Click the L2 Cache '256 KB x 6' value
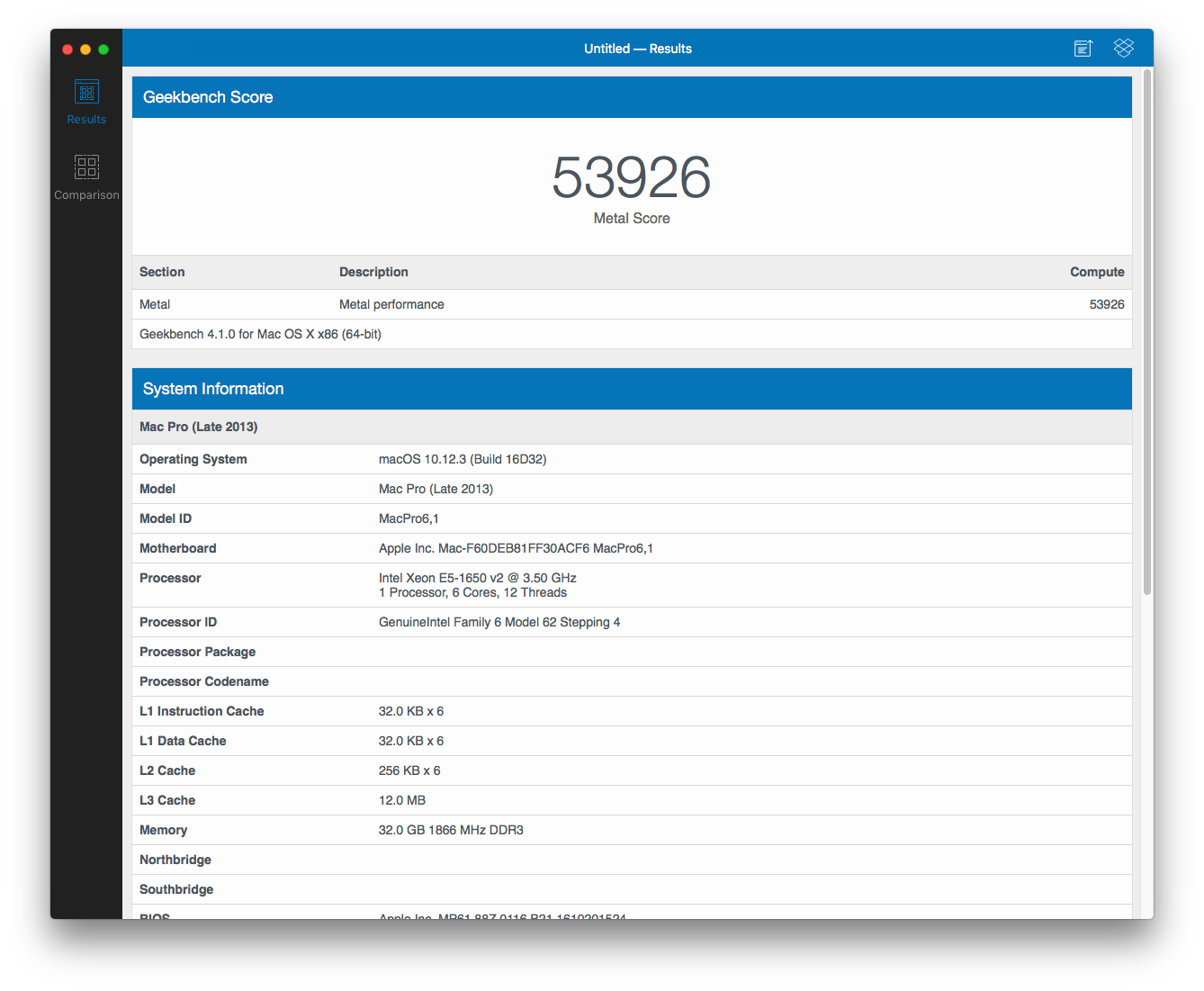The height and width of the screenshot is (991, 1204). 409,770
